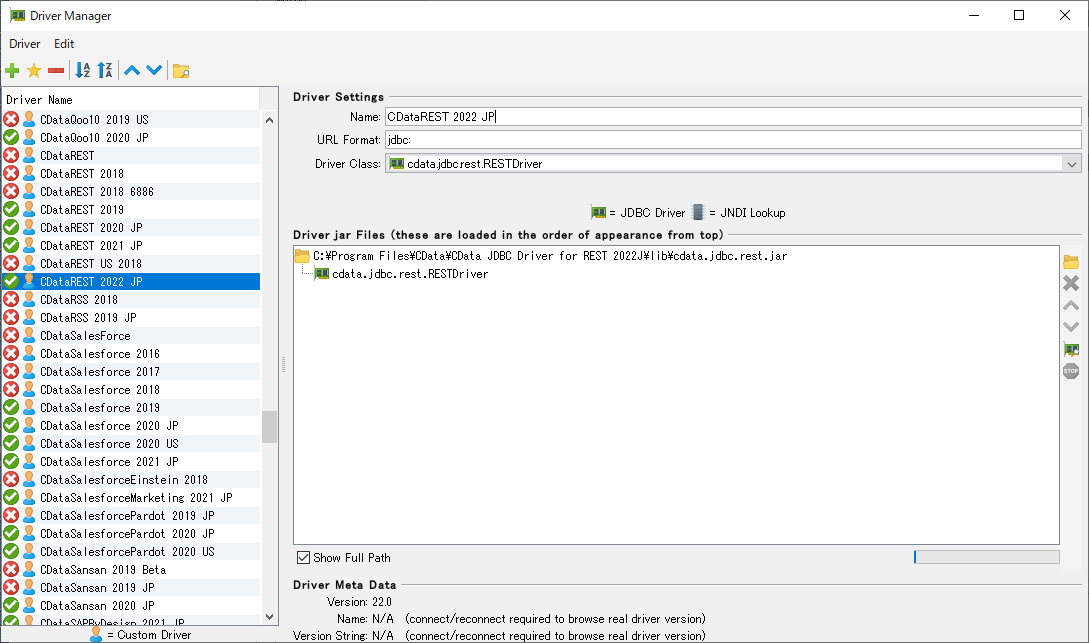Sort drivers A to Z ascending
Viewport: 1089px width, 643px height.
coord(83,70)
